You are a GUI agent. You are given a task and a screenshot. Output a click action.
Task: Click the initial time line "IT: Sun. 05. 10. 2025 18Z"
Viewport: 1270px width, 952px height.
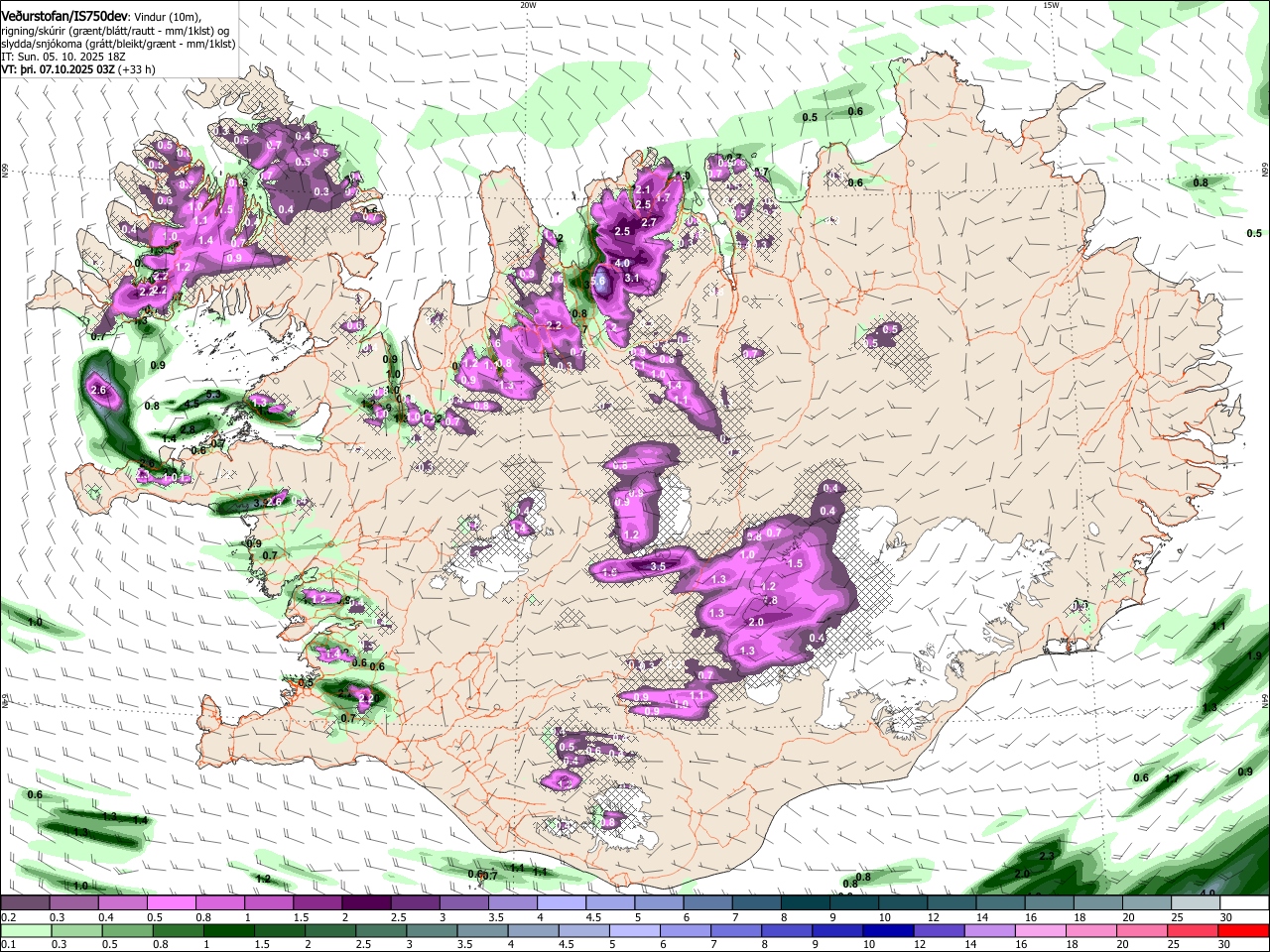[63, 58]
